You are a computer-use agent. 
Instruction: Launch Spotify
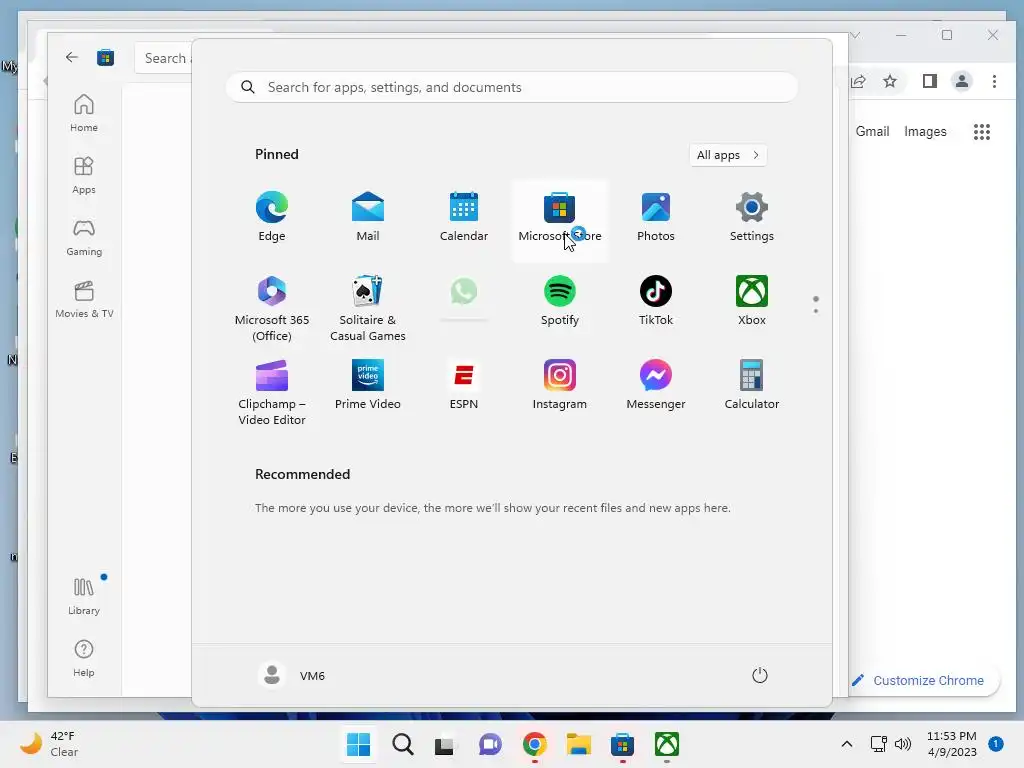click(x=560, y=301)
